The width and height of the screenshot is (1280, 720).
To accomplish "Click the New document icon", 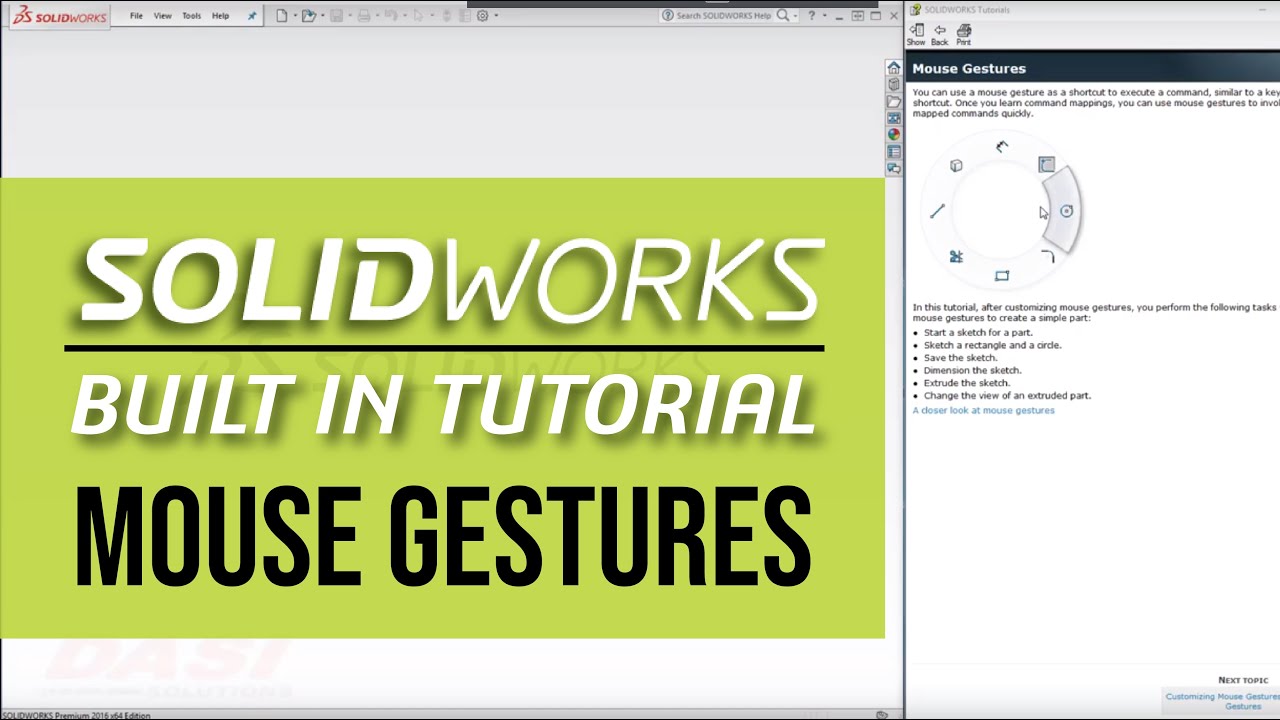I will (x=282, y=16).
